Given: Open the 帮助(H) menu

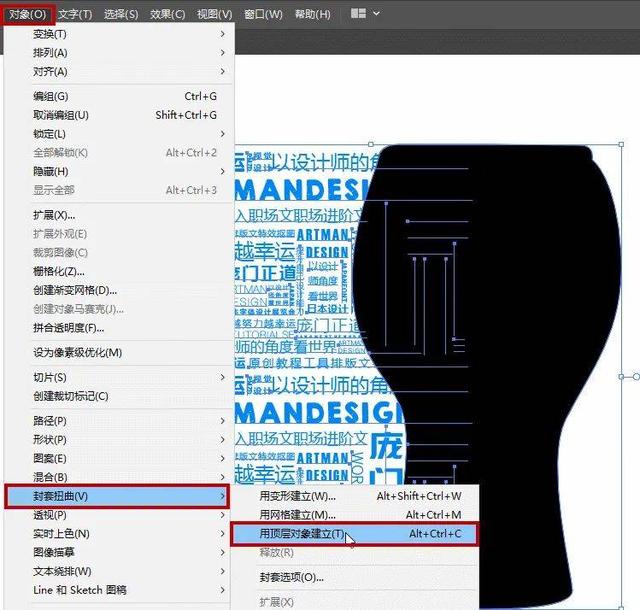Looking at the screenshot, I should click(313, 14).
